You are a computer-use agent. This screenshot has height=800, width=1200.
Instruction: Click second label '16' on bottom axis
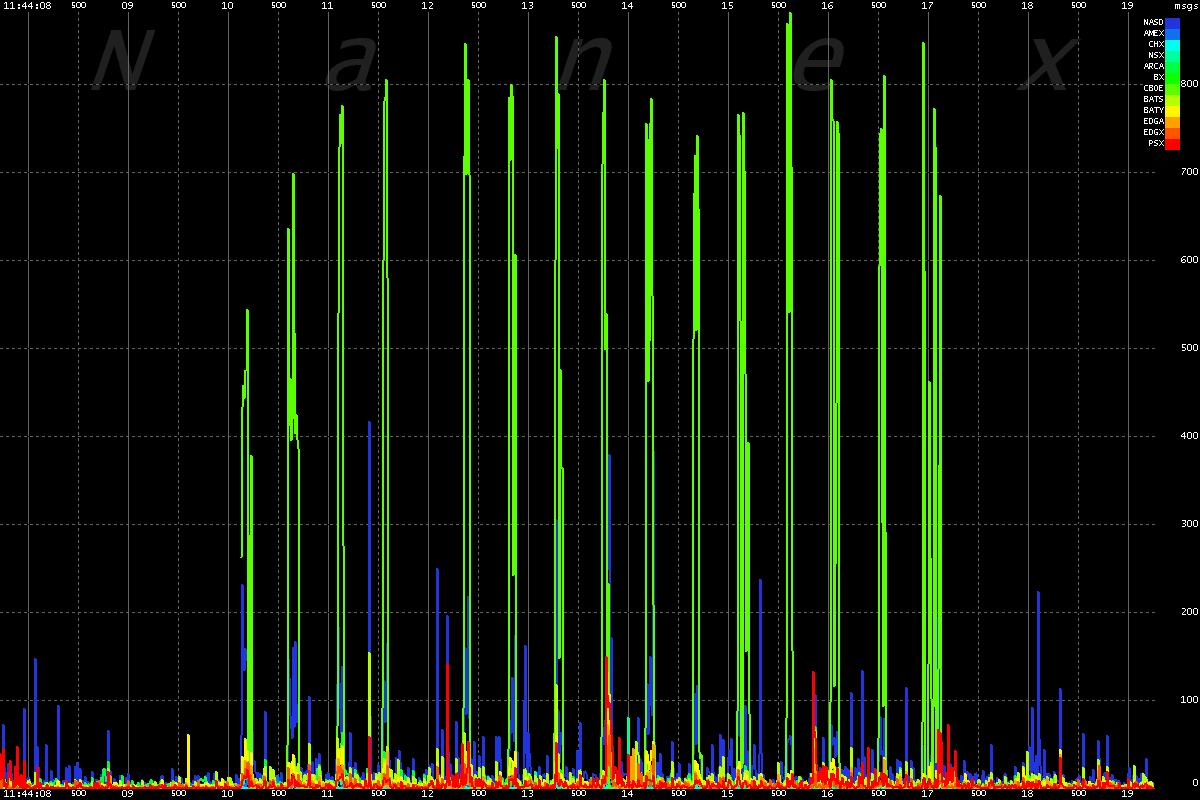(827, 794)
